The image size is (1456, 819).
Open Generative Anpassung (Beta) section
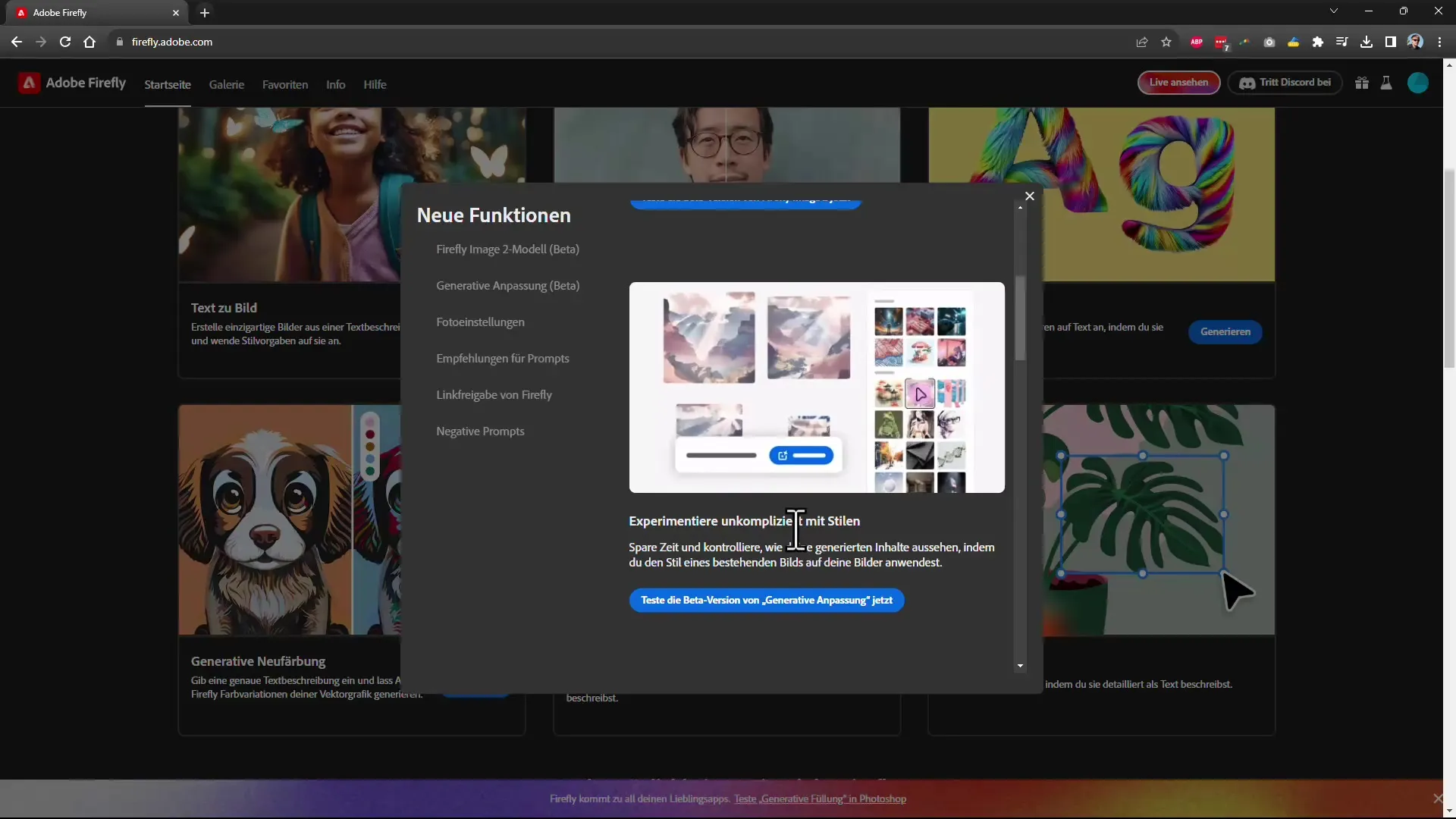507,286
